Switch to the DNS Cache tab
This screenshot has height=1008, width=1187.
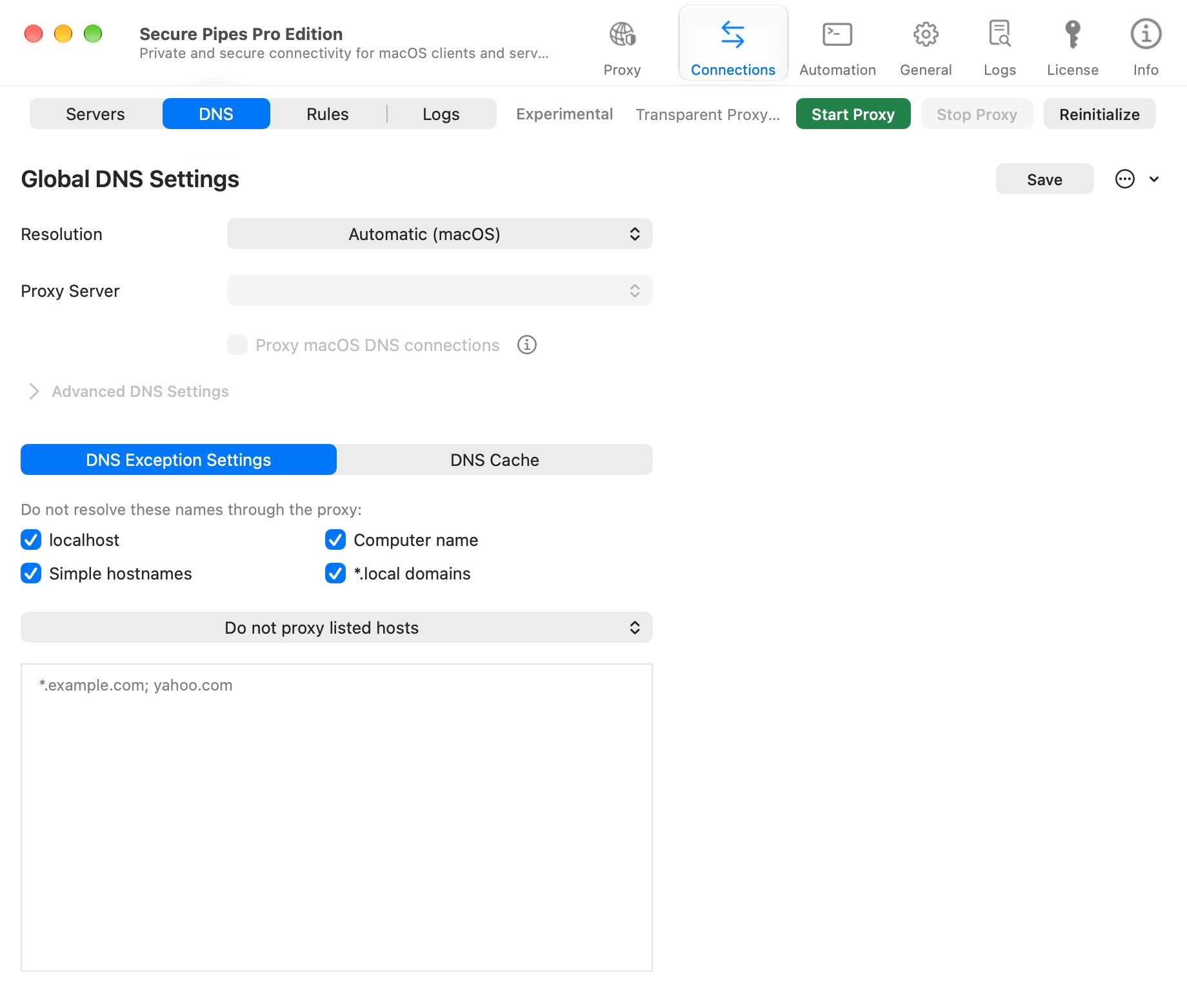click(x=495, y=459)
